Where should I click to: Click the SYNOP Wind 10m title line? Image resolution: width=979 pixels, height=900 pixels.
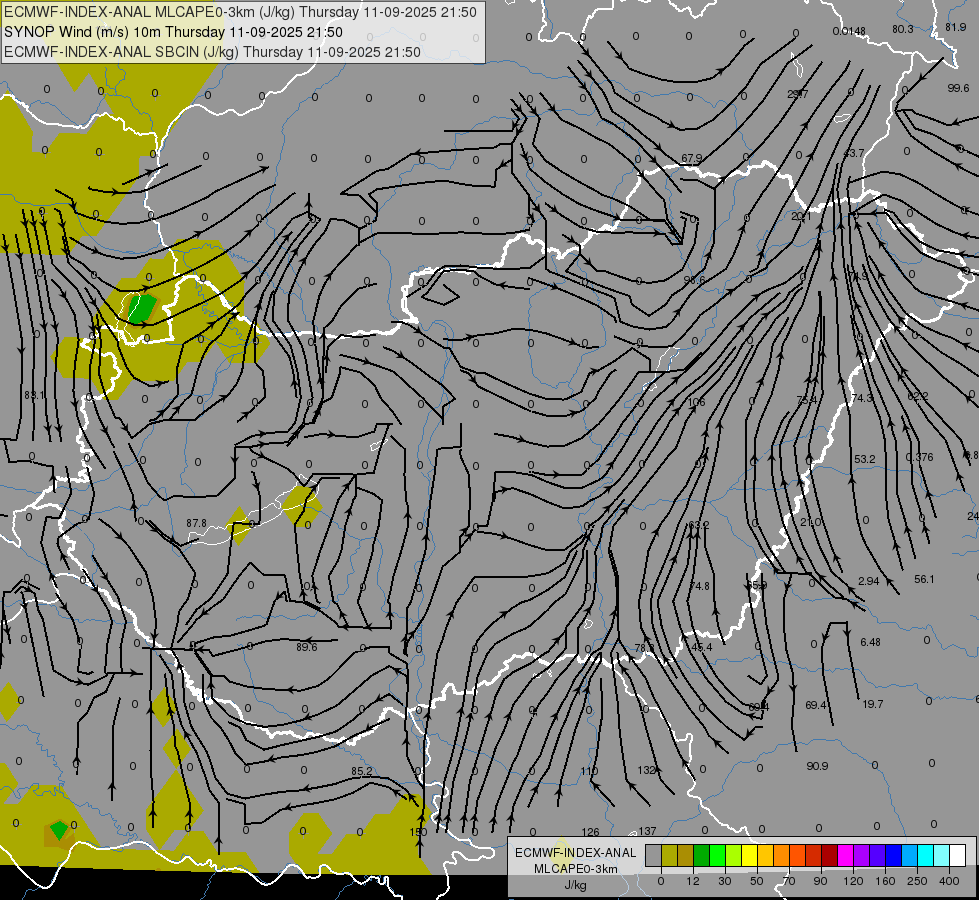[x=173, y=32]
